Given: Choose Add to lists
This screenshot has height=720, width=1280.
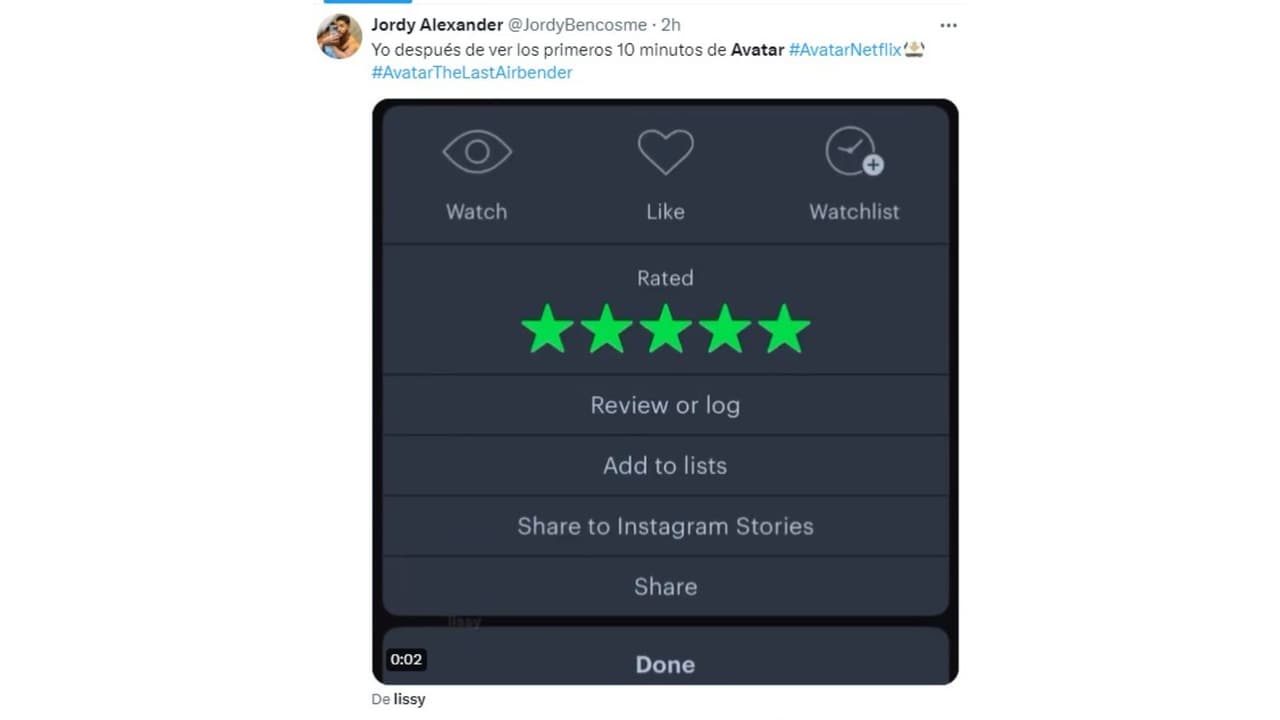Looking at the screenshot, I should [665, 465].
